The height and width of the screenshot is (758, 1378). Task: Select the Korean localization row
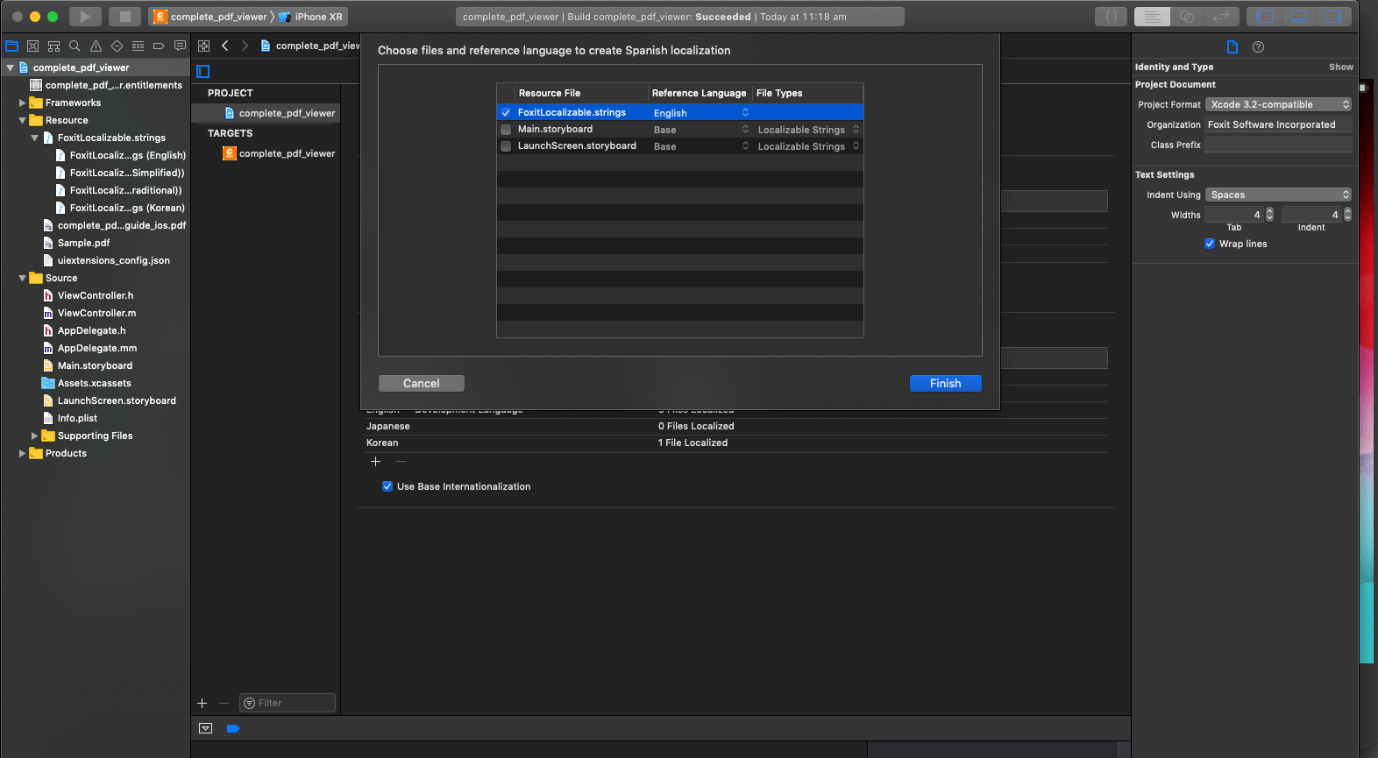(737, 443)
